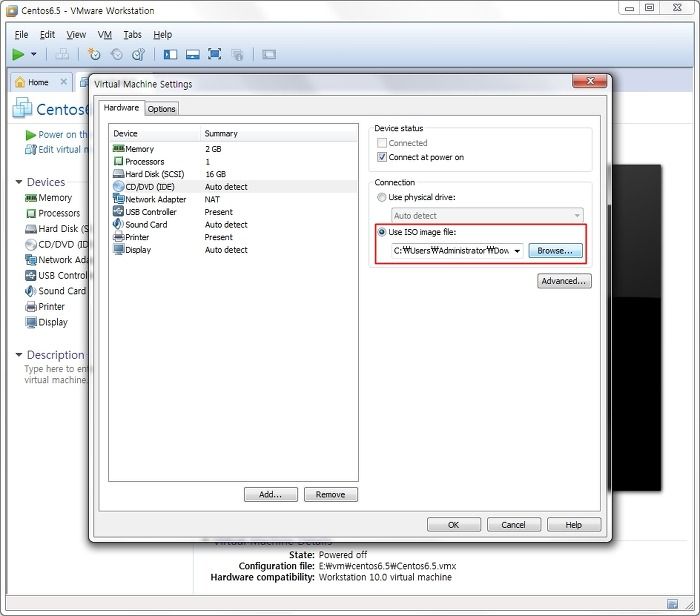Click the Unity mode toolbar icon
Image resolution: width=700 pixels, height=616 pixels.
(x=238, y=54)
